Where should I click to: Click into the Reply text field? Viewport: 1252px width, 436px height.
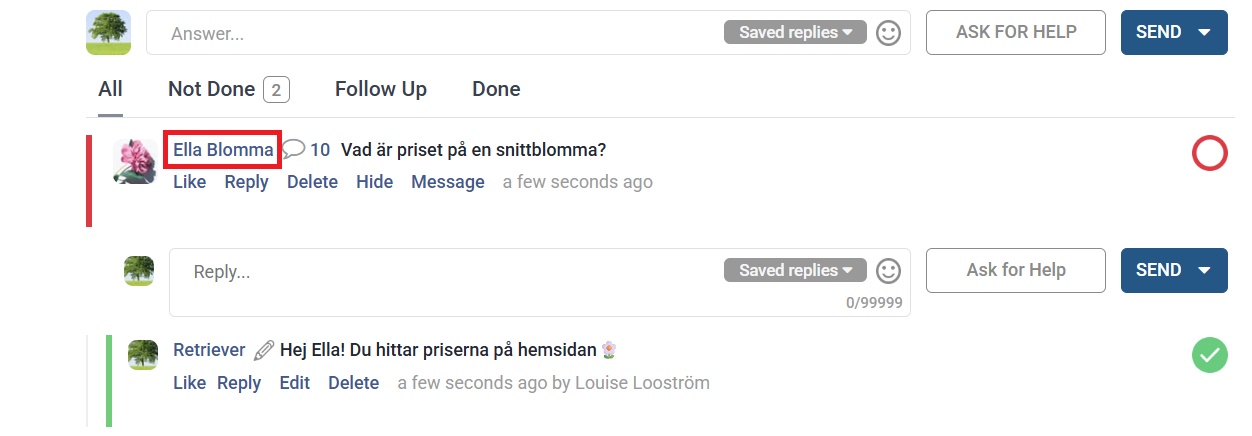[540, 282]
